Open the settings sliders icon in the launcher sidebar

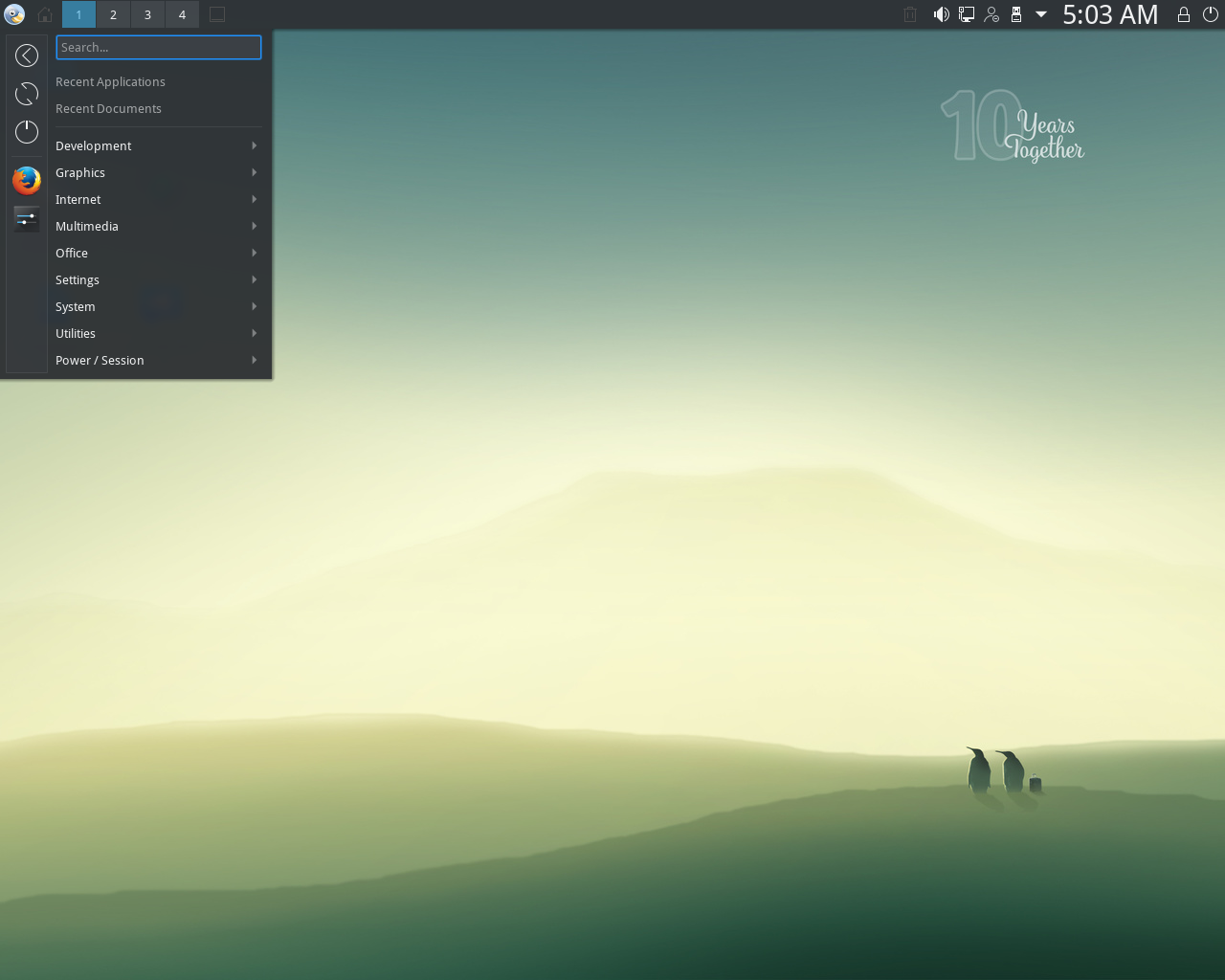point(27,218)
